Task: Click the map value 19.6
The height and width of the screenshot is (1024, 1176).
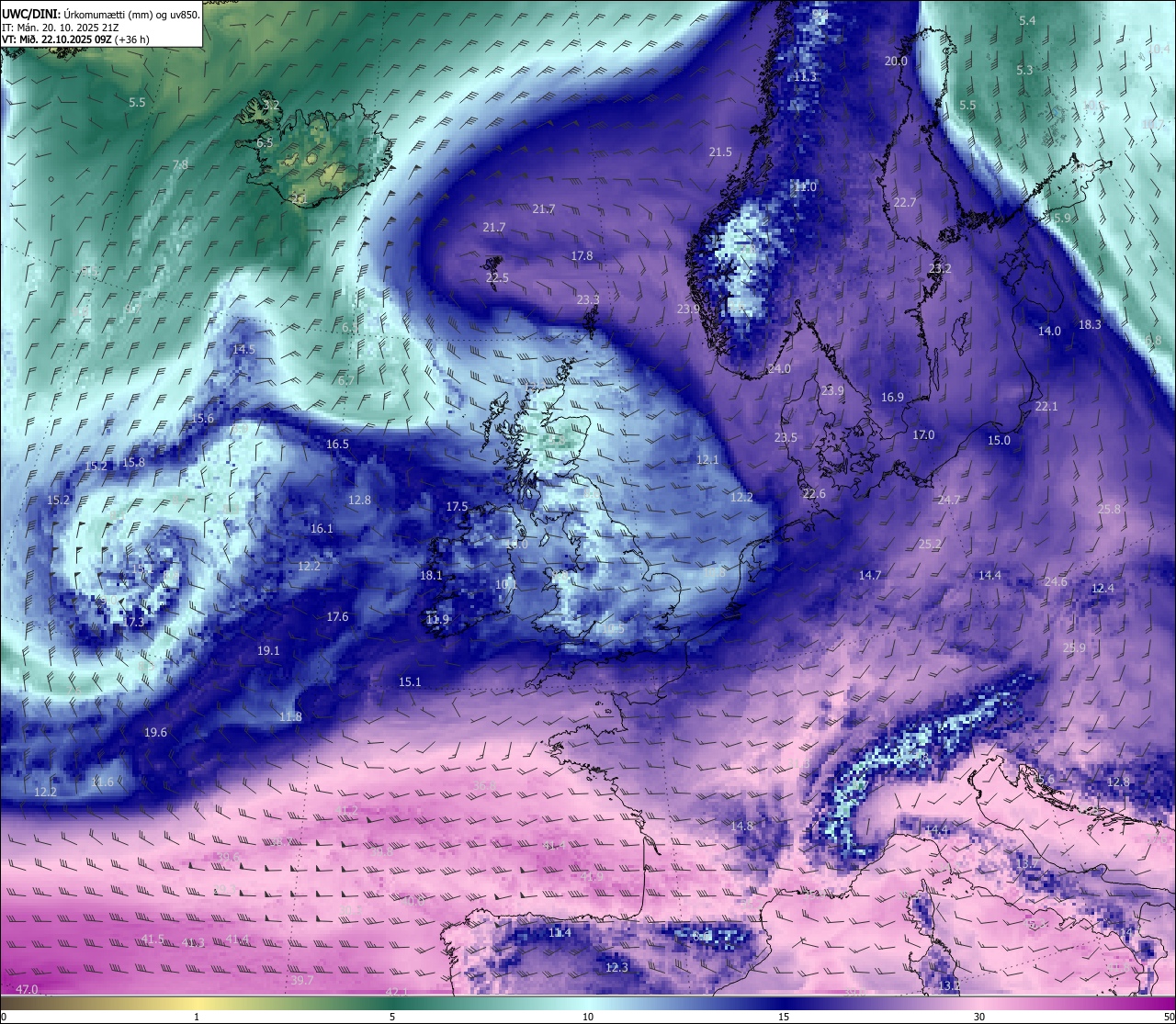Action: [155, 733]
